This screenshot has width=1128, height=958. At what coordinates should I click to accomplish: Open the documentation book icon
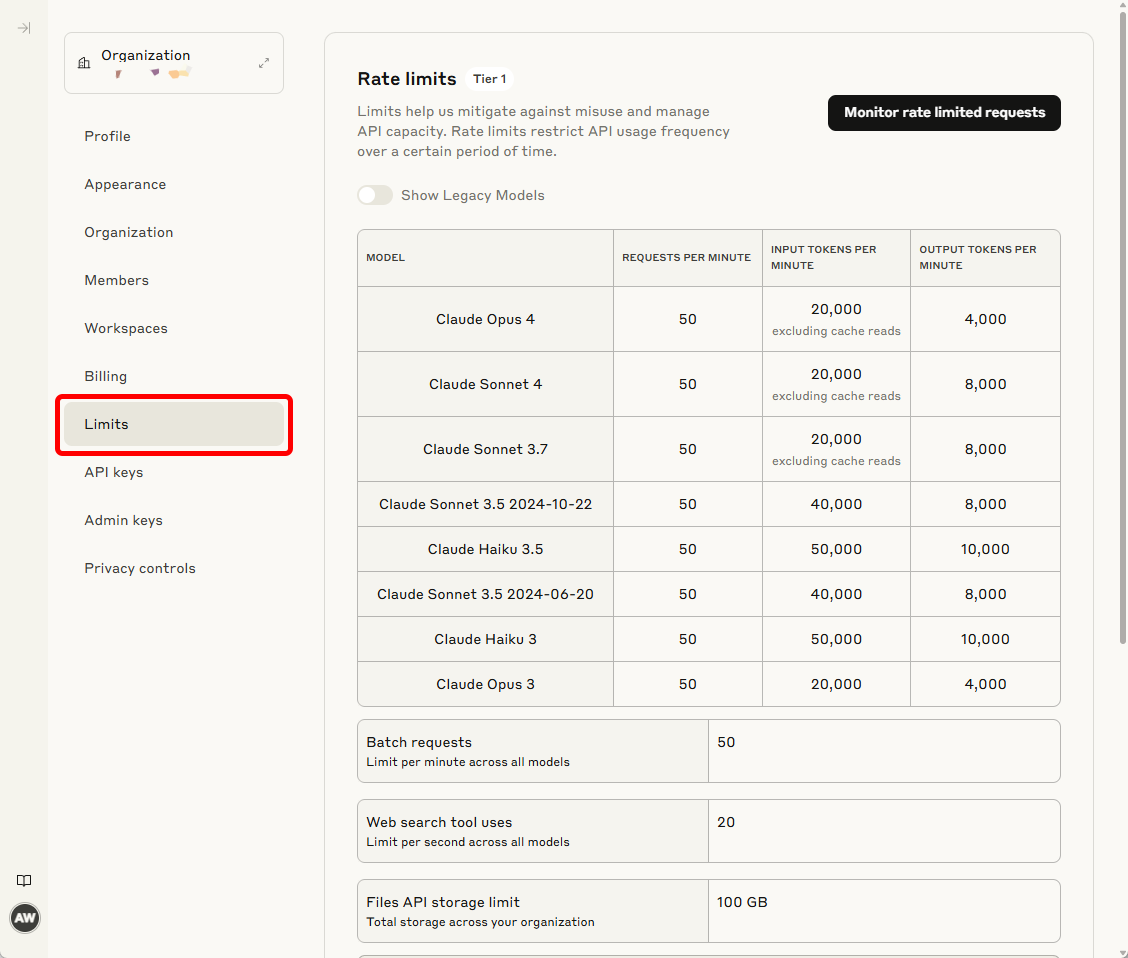24,880
